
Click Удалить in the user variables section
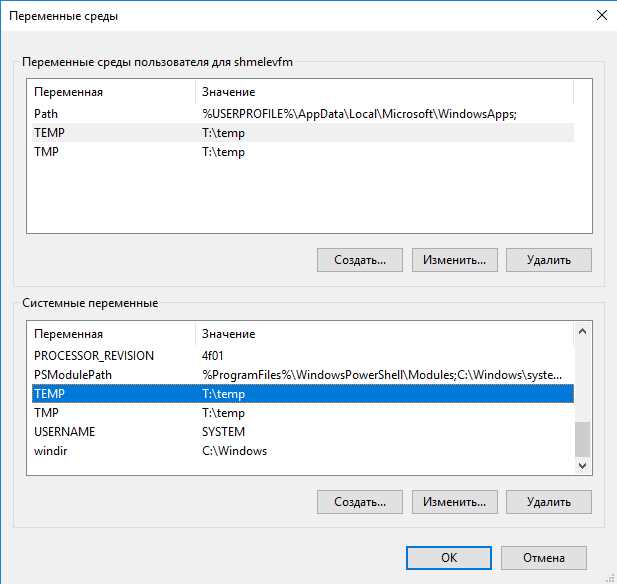pos(549,260)
